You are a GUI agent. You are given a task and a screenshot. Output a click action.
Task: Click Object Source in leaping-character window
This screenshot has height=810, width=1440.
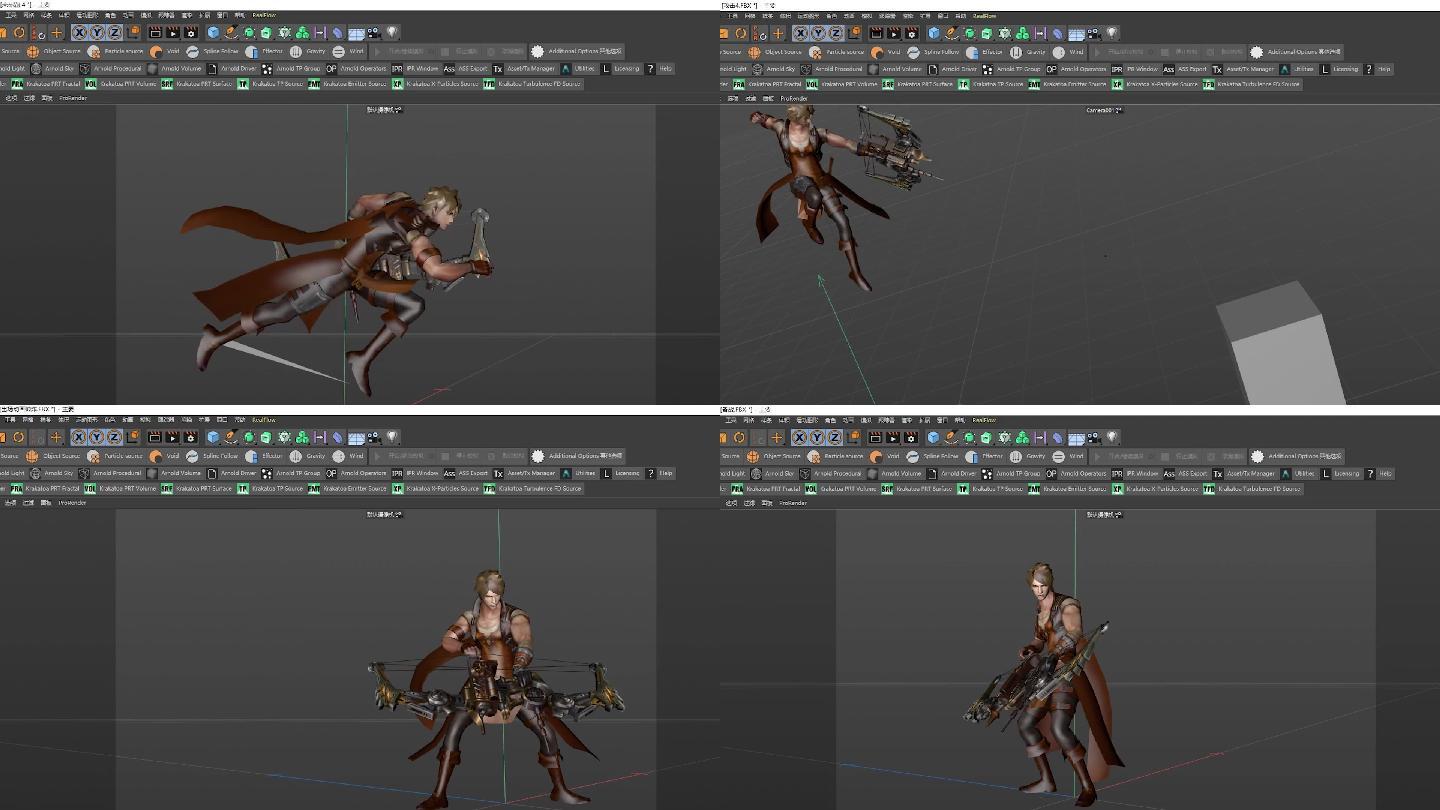click(55, 50)
